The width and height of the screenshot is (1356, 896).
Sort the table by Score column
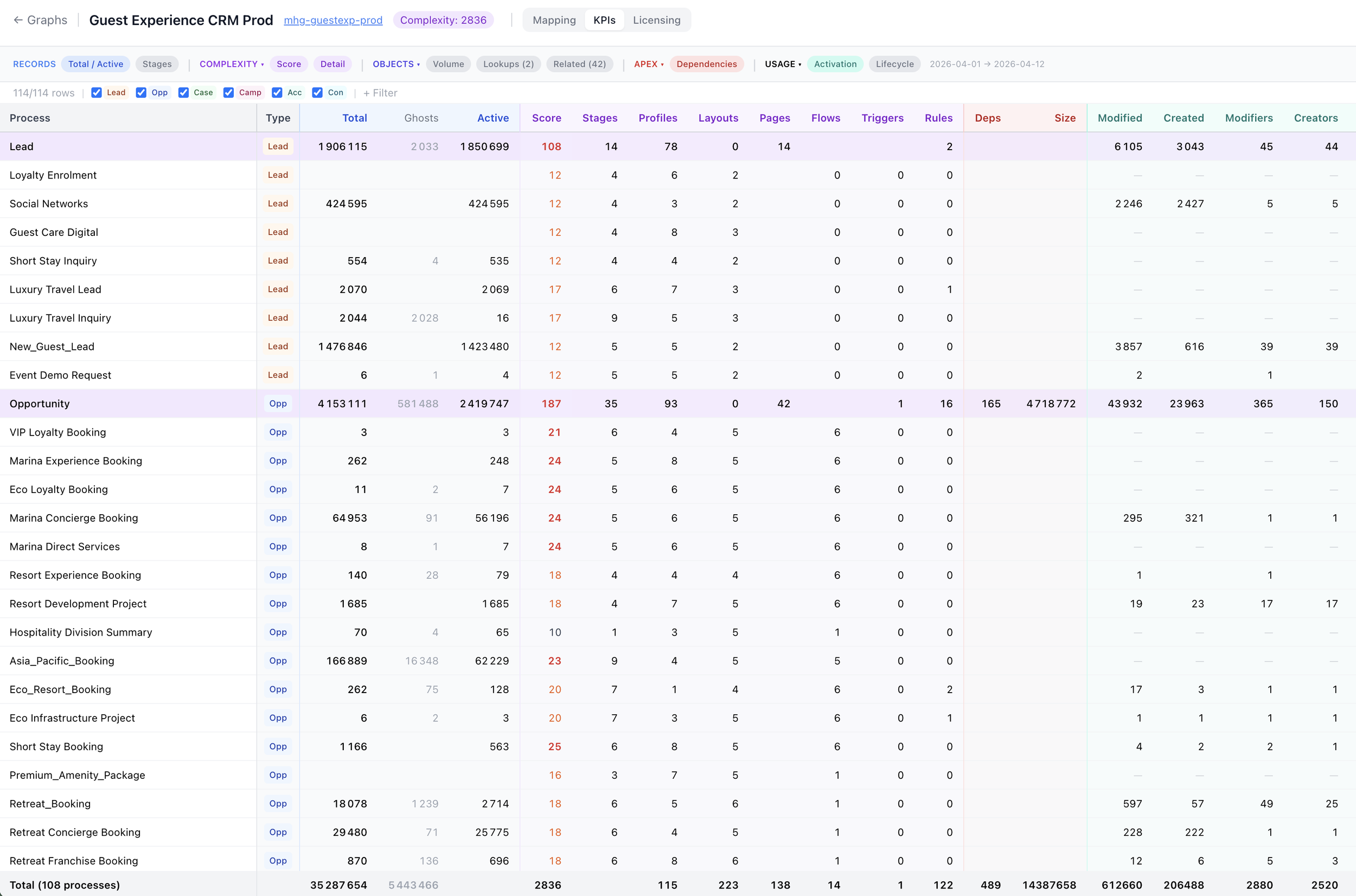(546, 118)
